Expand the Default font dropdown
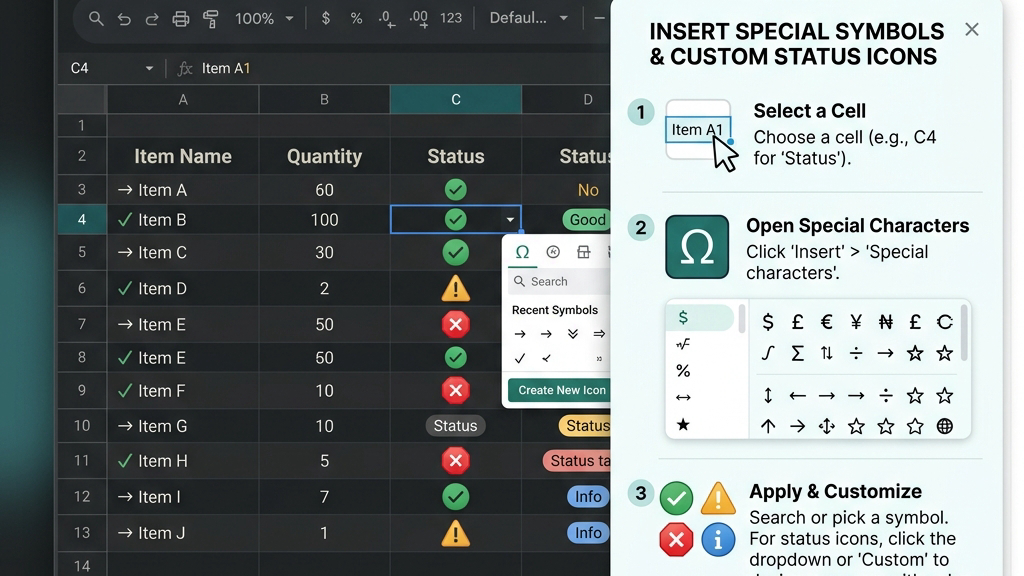The height and width of the screenshot is (576, 1024). point(528,18)
